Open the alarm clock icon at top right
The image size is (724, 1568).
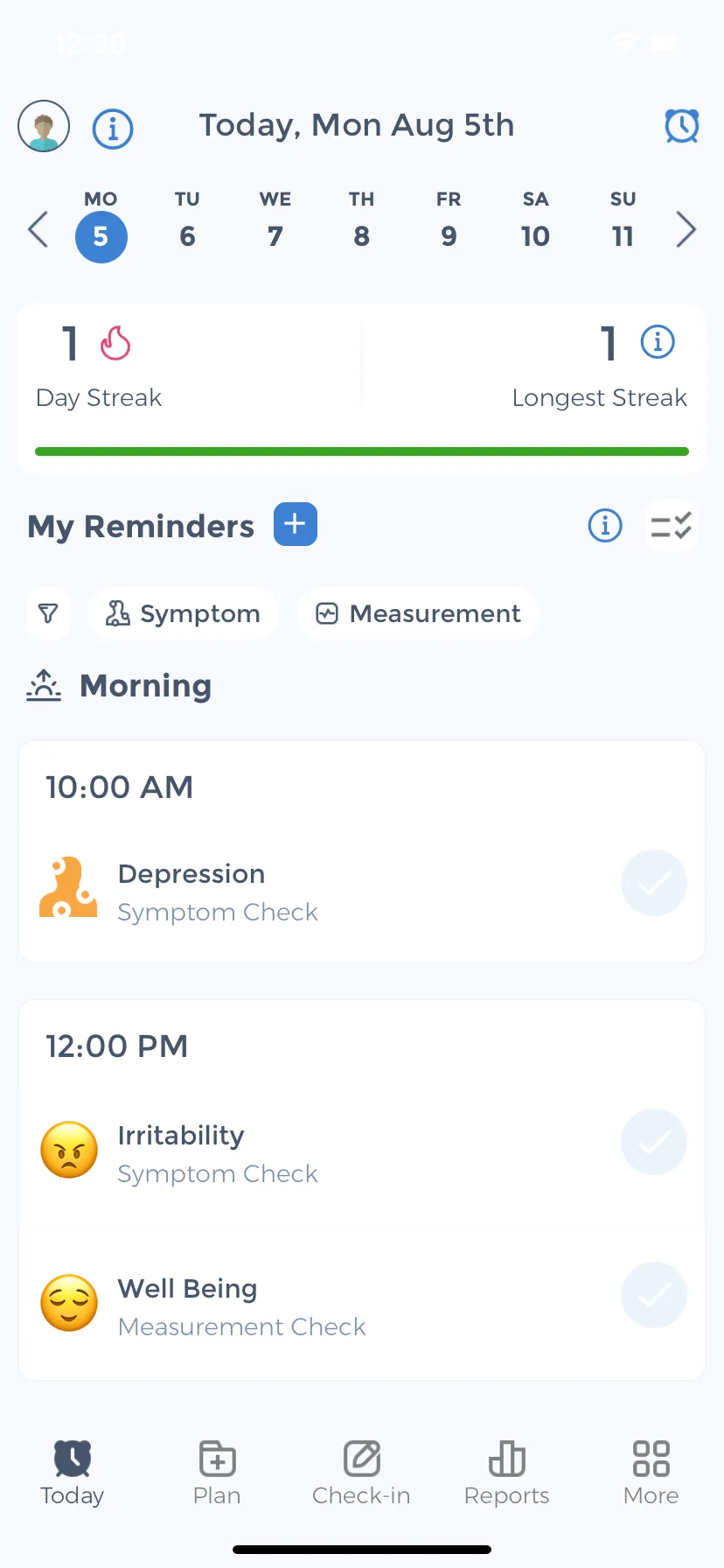pos(682,126)
